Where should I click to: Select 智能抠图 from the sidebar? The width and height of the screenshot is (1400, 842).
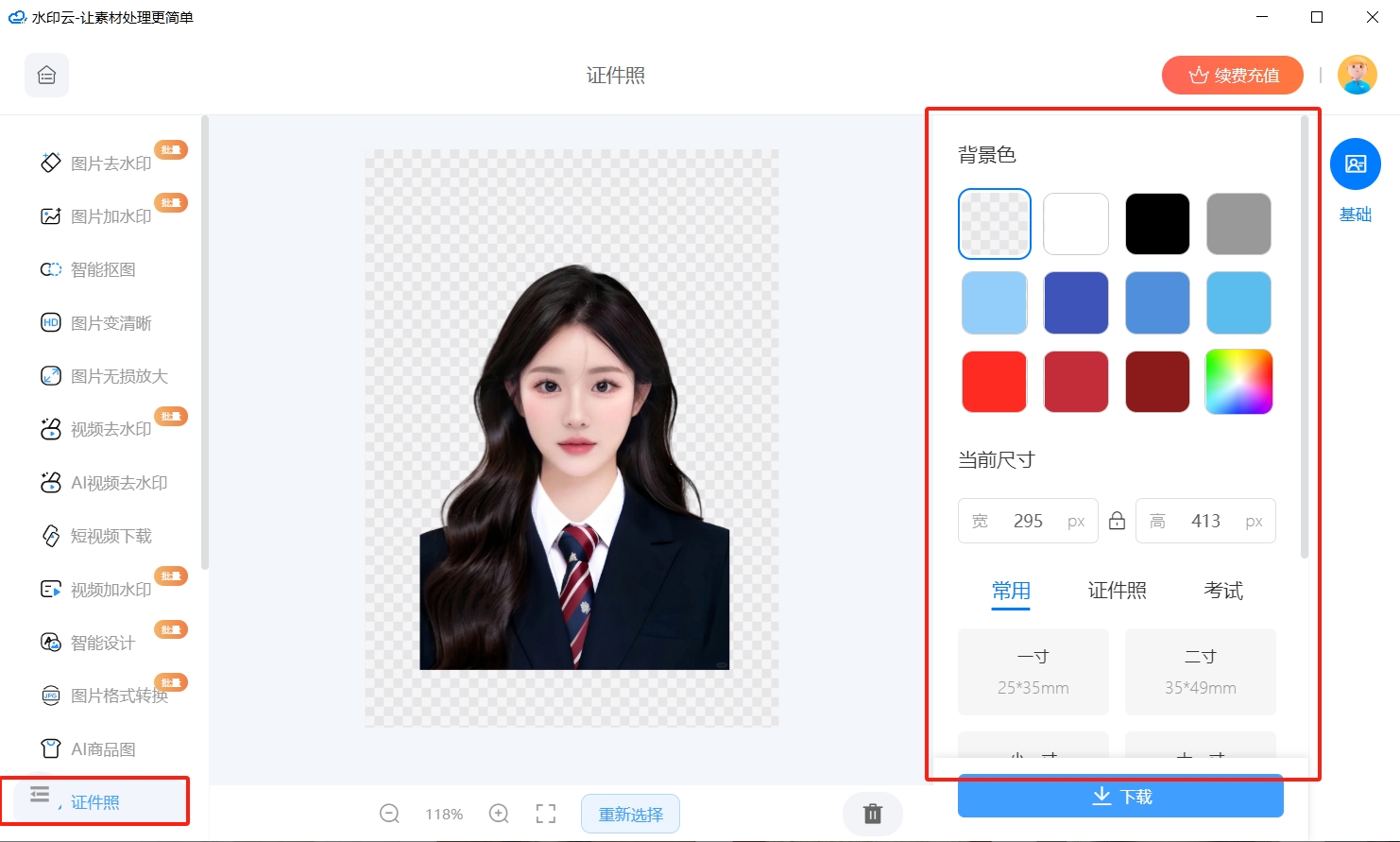click(x=89, y=269)
